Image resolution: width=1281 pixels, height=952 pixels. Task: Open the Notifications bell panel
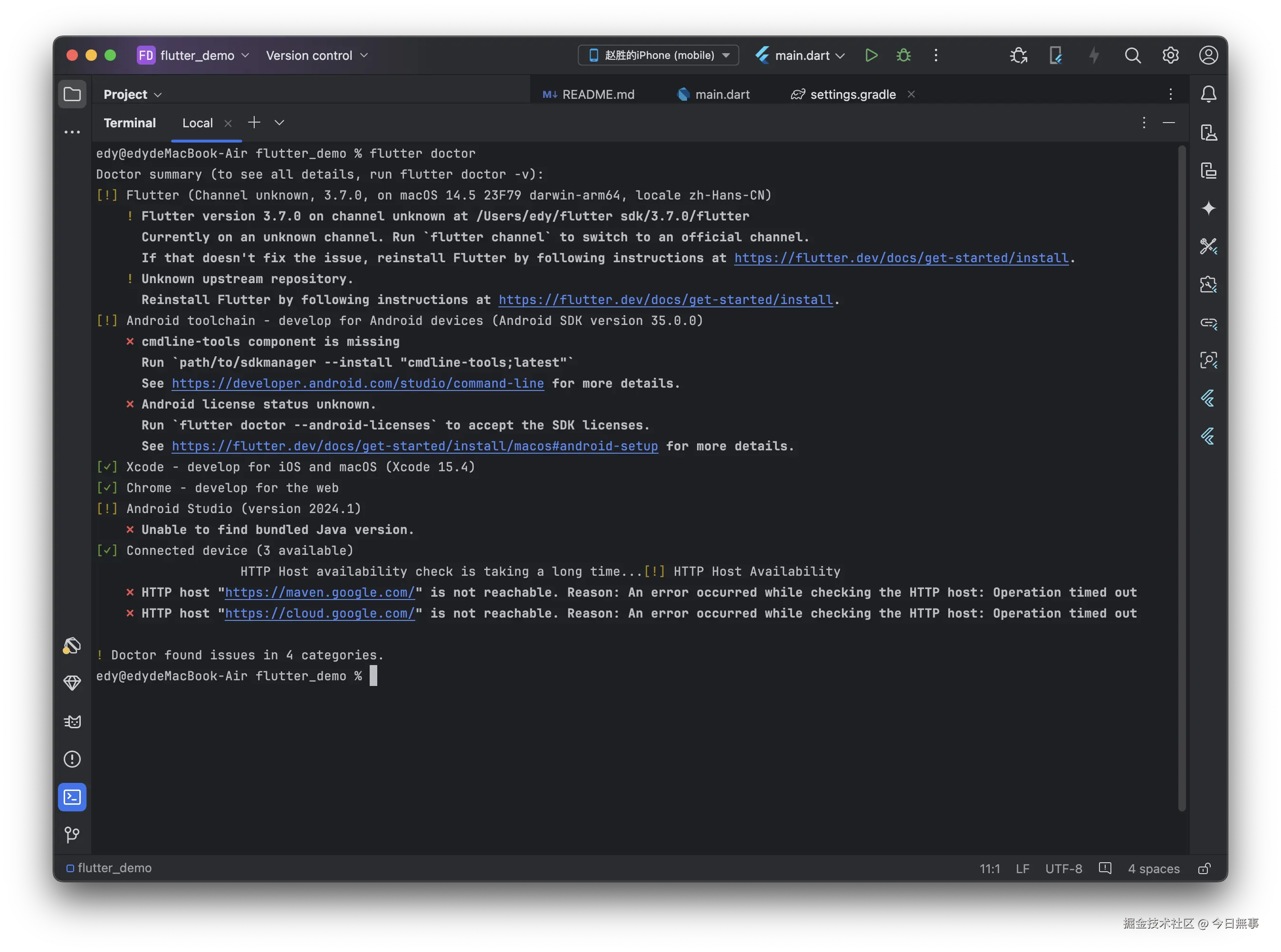tap(1208, 94)
